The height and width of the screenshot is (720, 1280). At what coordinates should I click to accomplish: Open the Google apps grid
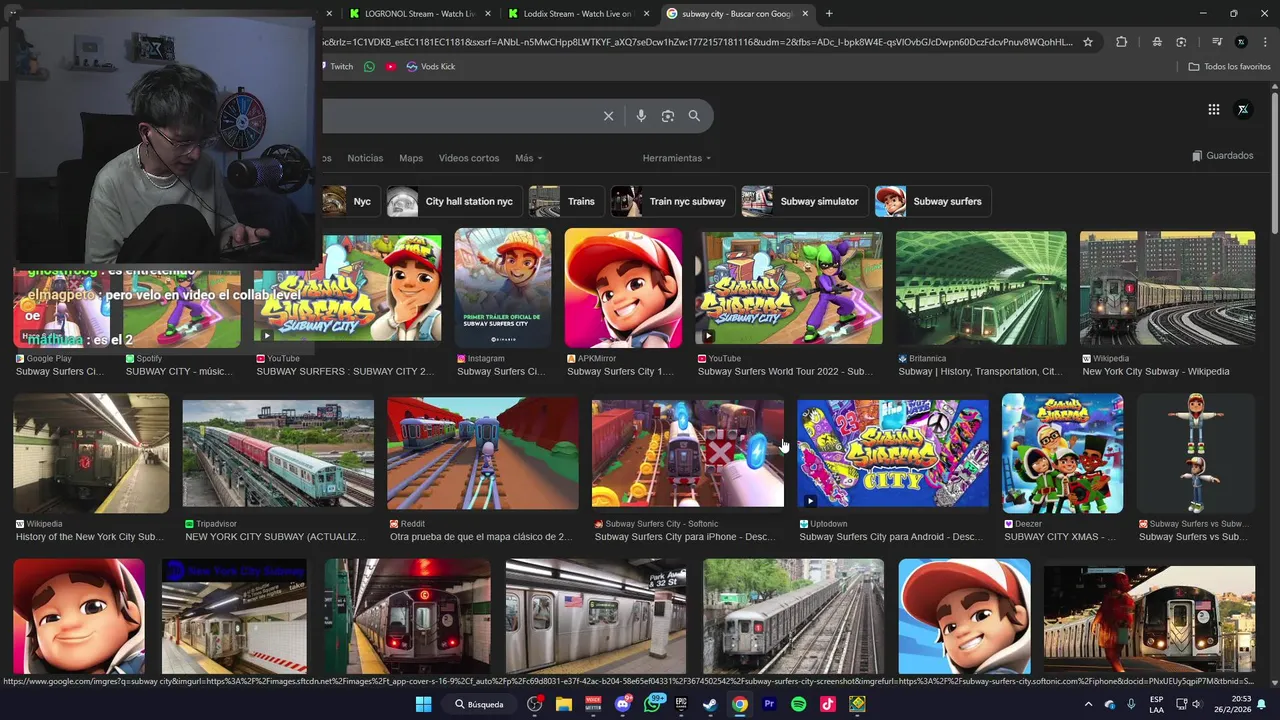coord(1214,110)
